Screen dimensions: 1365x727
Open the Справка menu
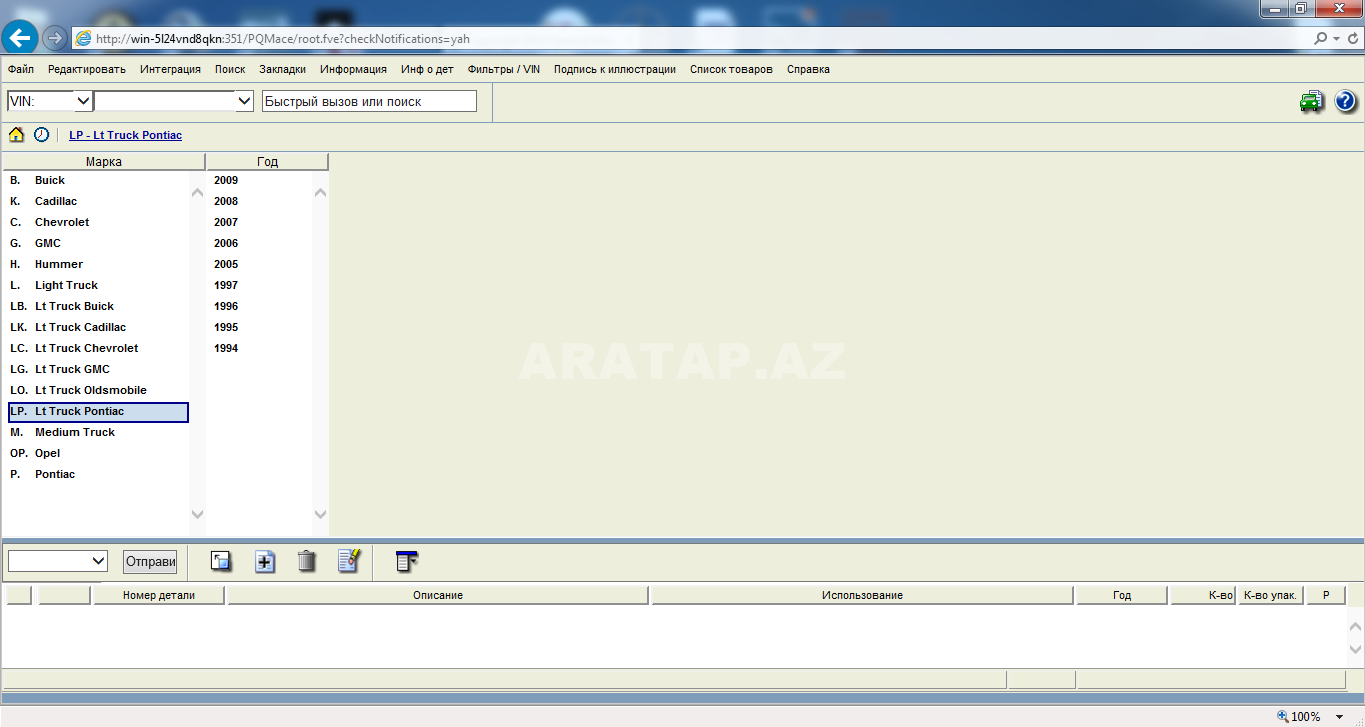pos(808,69)
